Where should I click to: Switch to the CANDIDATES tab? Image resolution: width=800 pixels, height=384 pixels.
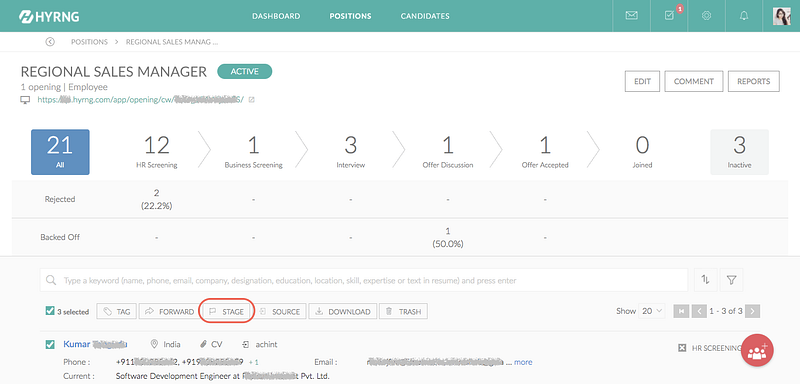pos(425,16)
